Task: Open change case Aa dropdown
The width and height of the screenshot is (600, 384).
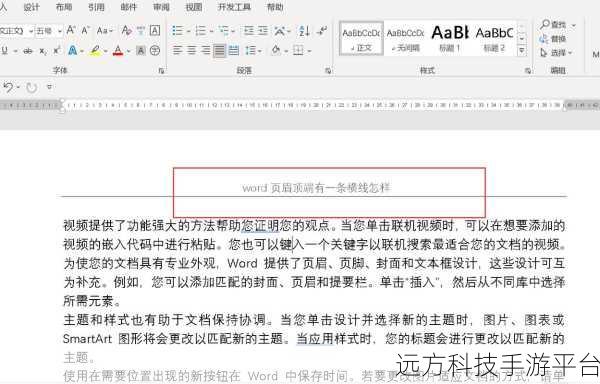Action: click(105, 31)
